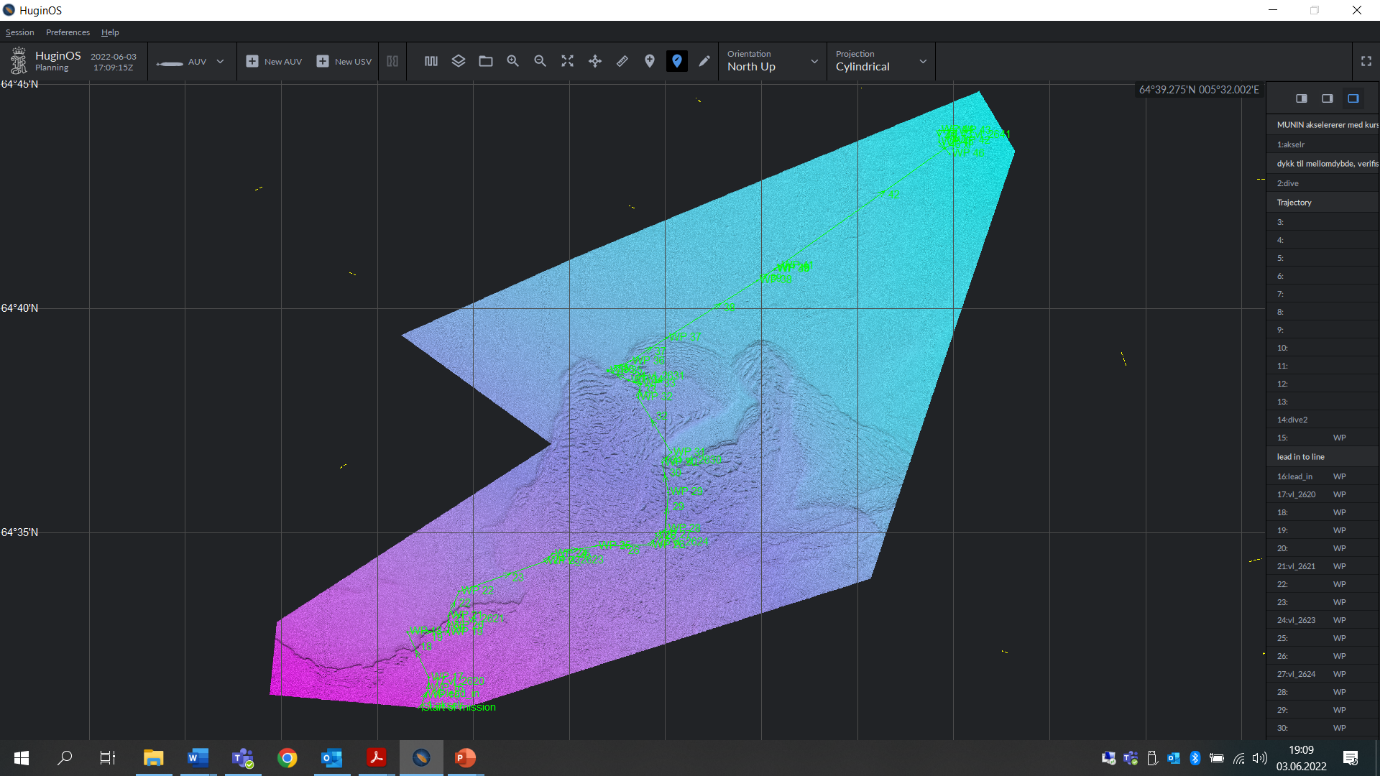
Task: Click the New USV button
Action: [x=343, y=61]
